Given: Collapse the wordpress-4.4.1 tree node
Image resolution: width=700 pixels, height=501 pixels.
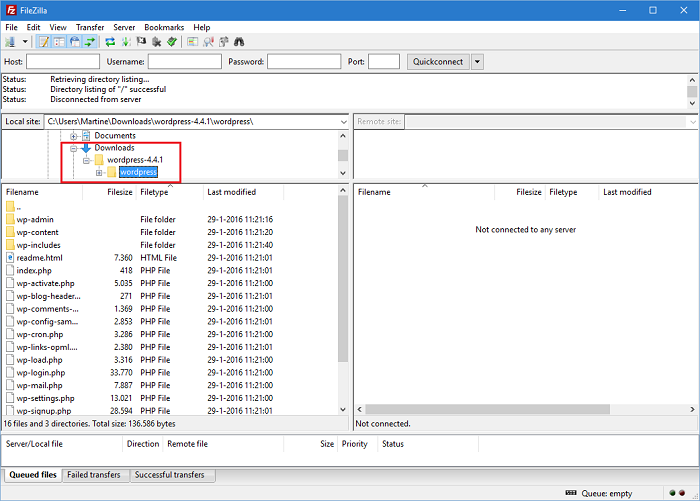Looking at the screenshot, I should click(x=86, y=160).
